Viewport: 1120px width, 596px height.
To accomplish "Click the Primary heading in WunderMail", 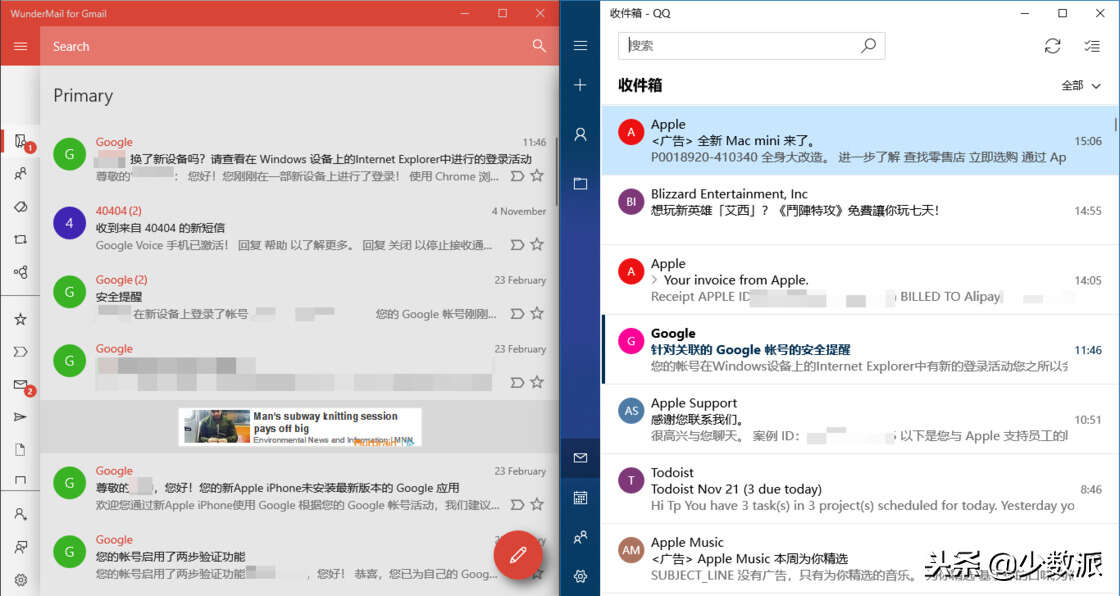I will 83,95.
